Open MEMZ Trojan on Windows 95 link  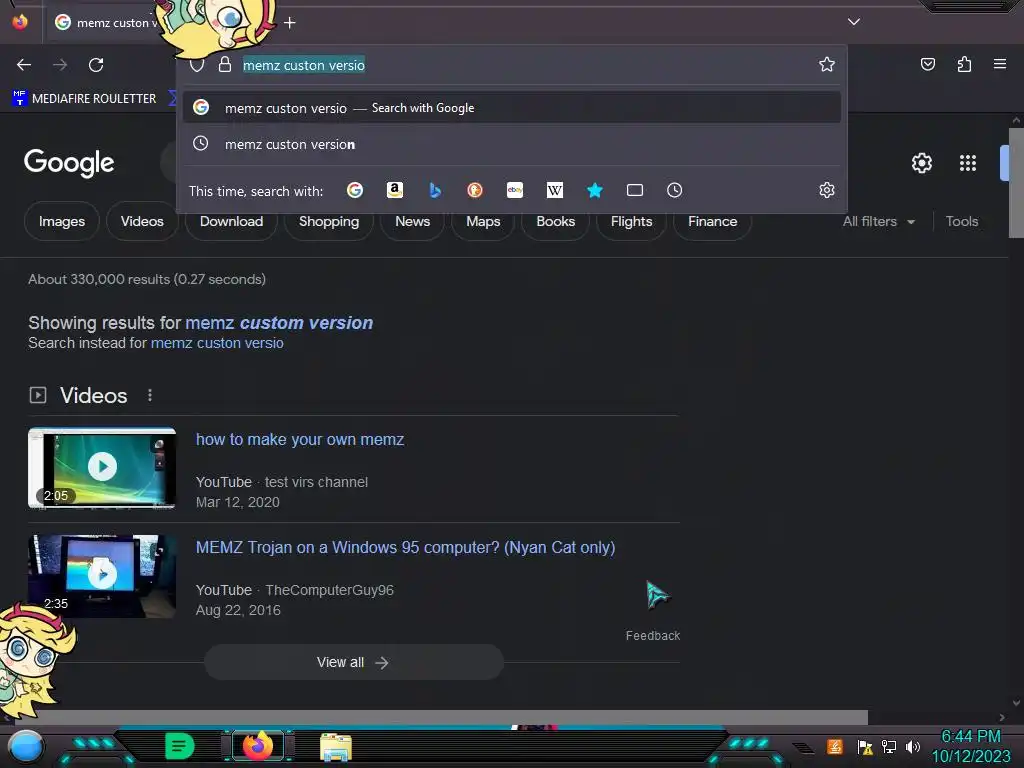coord(406,547)
